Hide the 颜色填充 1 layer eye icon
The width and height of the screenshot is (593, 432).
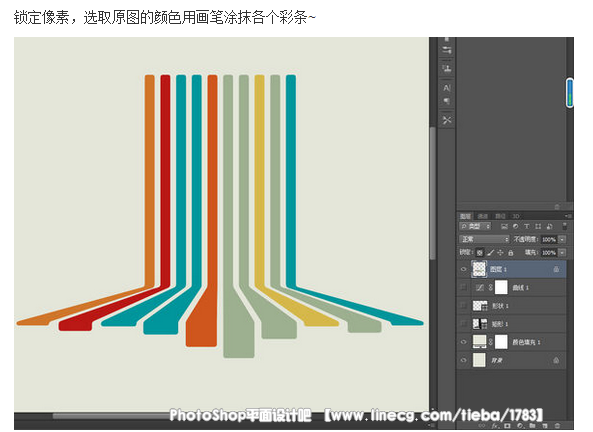464,342
